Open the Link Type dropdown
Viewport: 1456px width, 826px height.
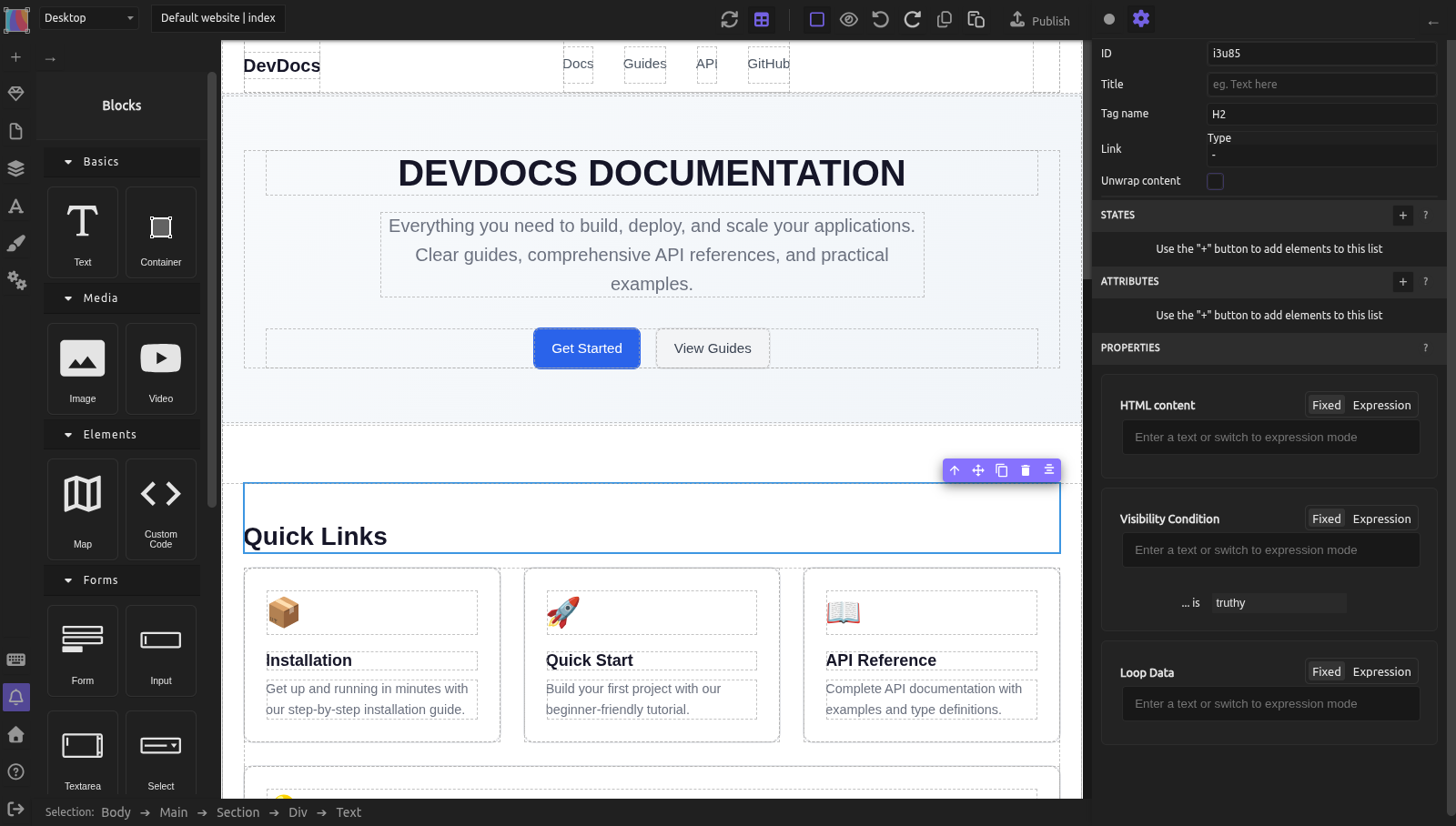(1321, 155)
